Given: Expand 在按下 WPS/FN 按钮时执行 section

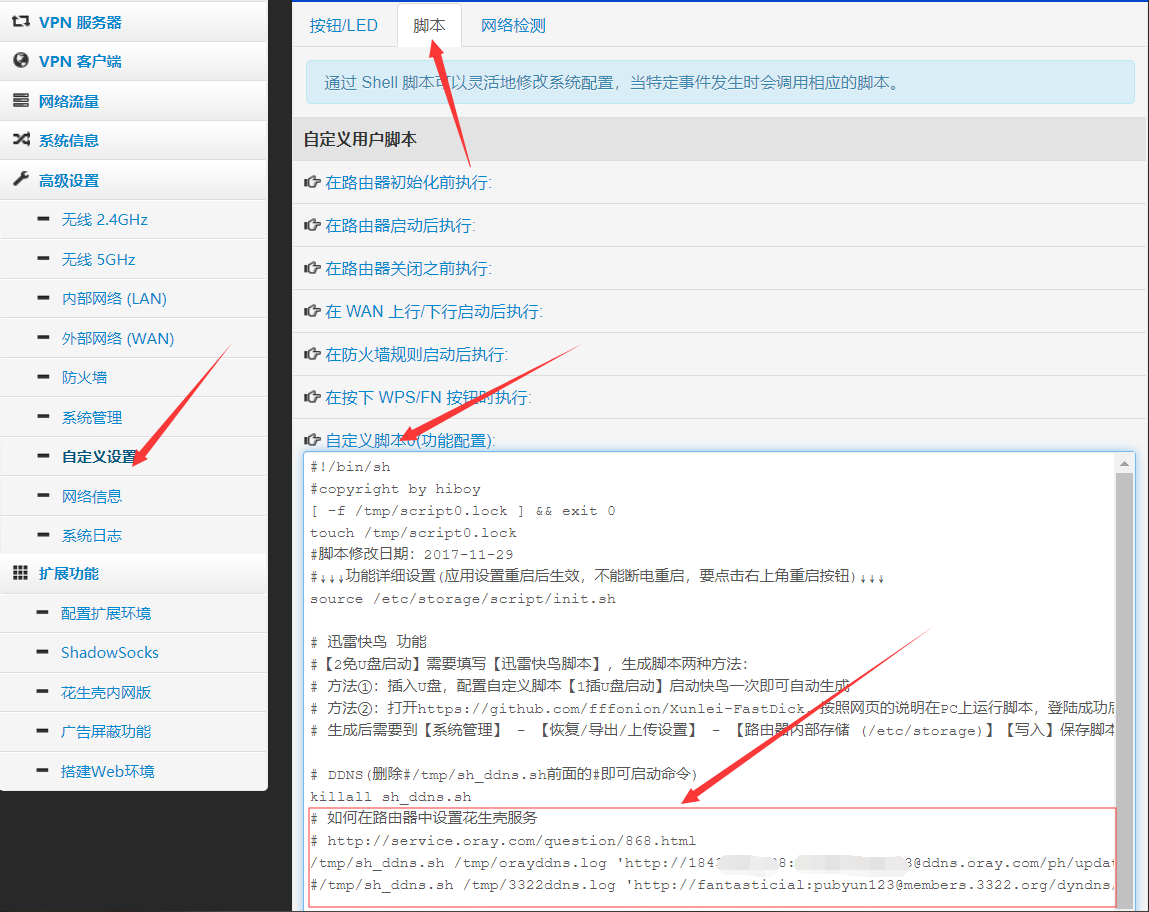Looking at the screenshot, I should tap(428, 398).
